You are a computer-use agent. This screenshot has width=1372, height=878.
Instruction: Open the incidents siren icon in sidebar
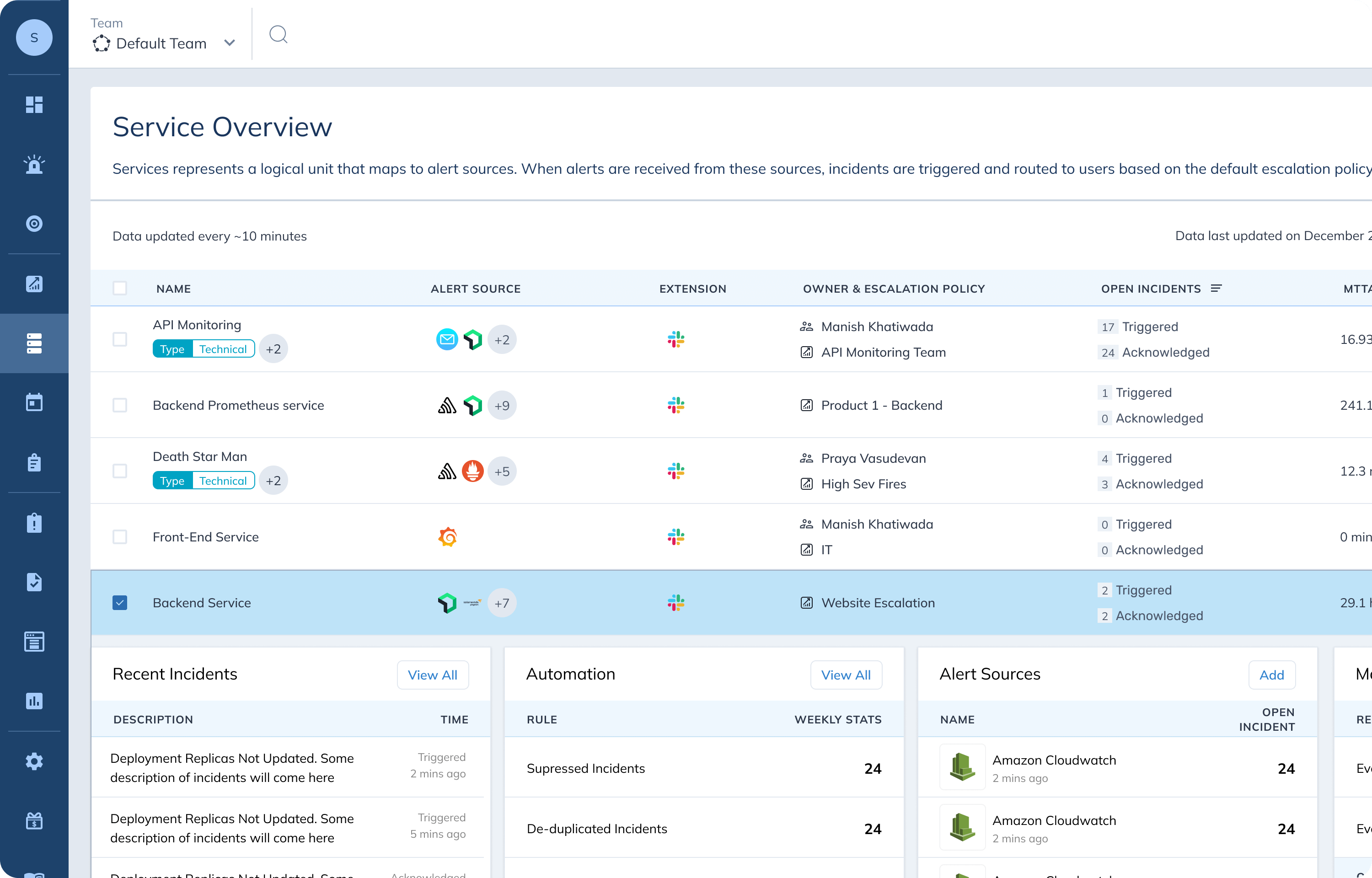[x=34, y=164]
